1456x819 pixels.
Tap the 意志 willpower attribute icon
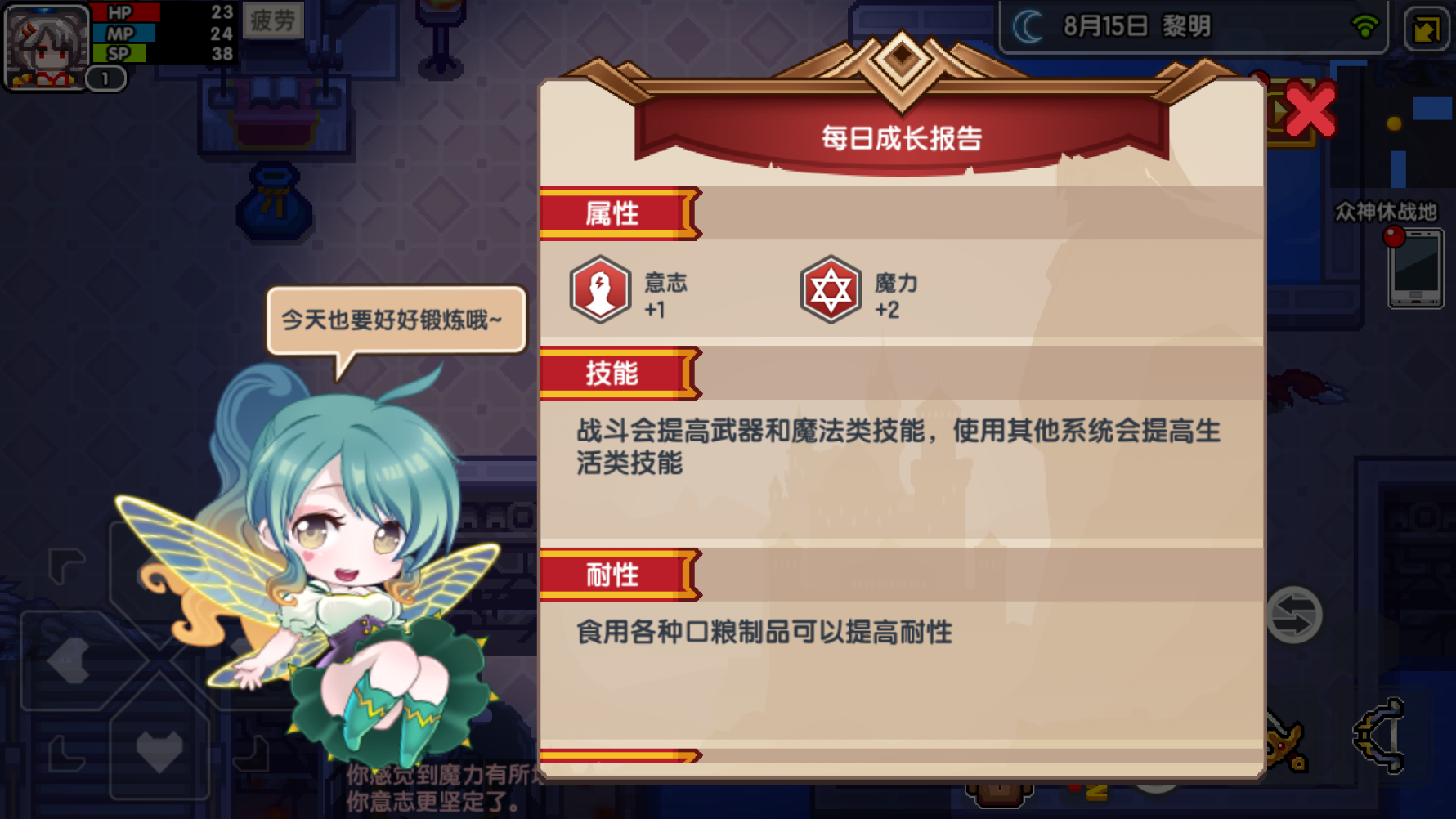pos(600,289)
